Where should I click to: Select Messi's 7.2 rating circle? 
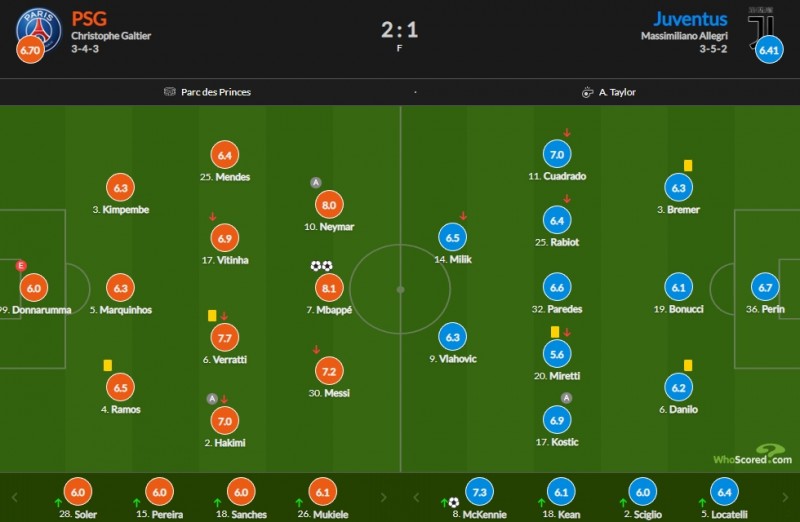[x=327, y=371]
